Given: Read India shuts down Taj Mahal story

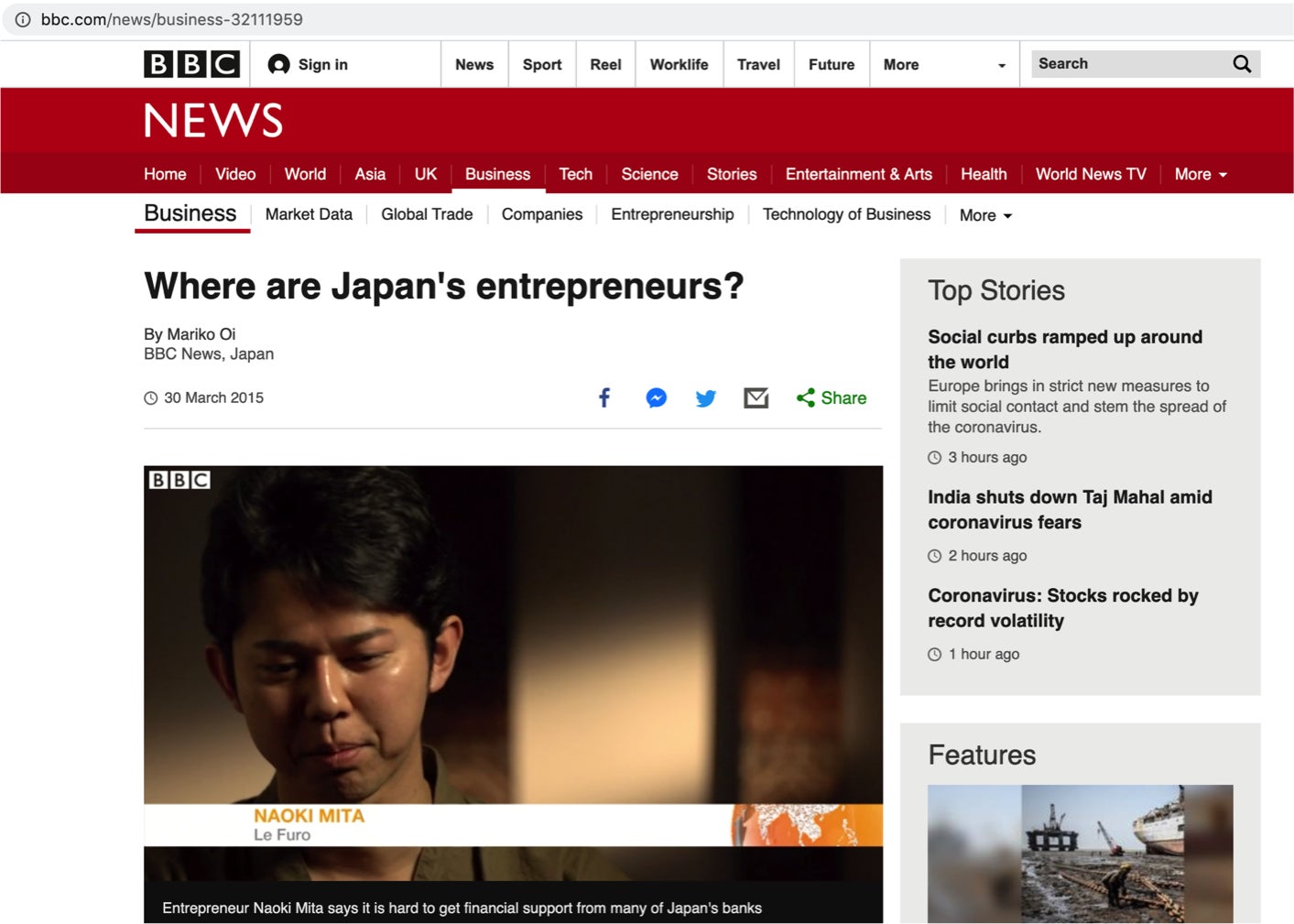Looking at the screenshot, I should [1069, 509].
